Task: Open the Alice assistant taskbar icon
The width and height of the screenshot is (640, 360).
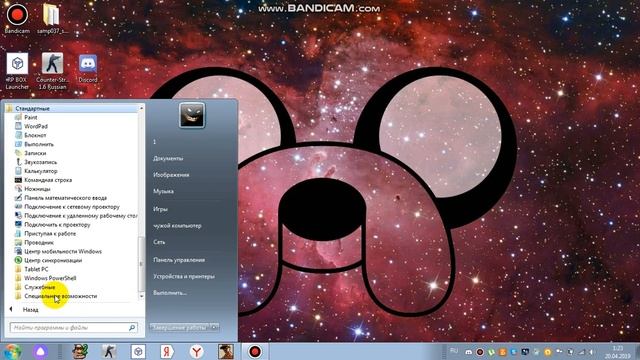Action: [x=40, y=352]
